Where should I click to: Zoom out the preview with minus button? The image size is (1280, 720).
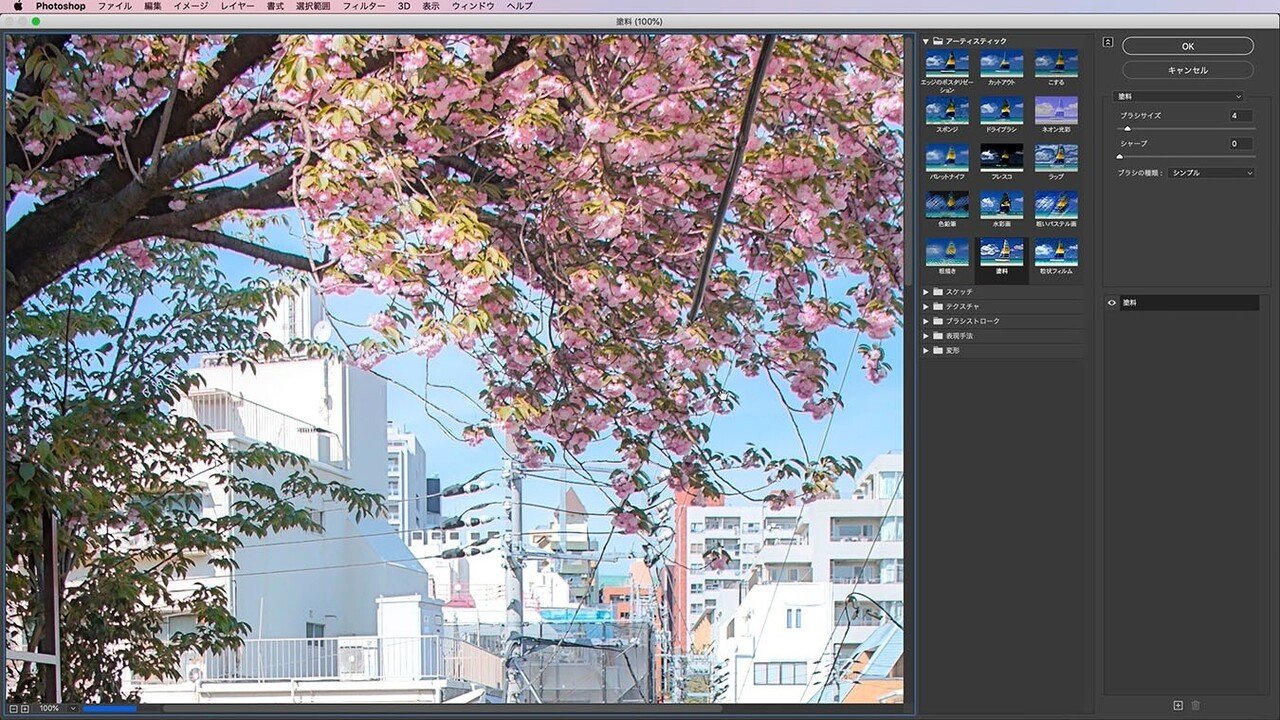pyautogui.click(x=13, y=708)
